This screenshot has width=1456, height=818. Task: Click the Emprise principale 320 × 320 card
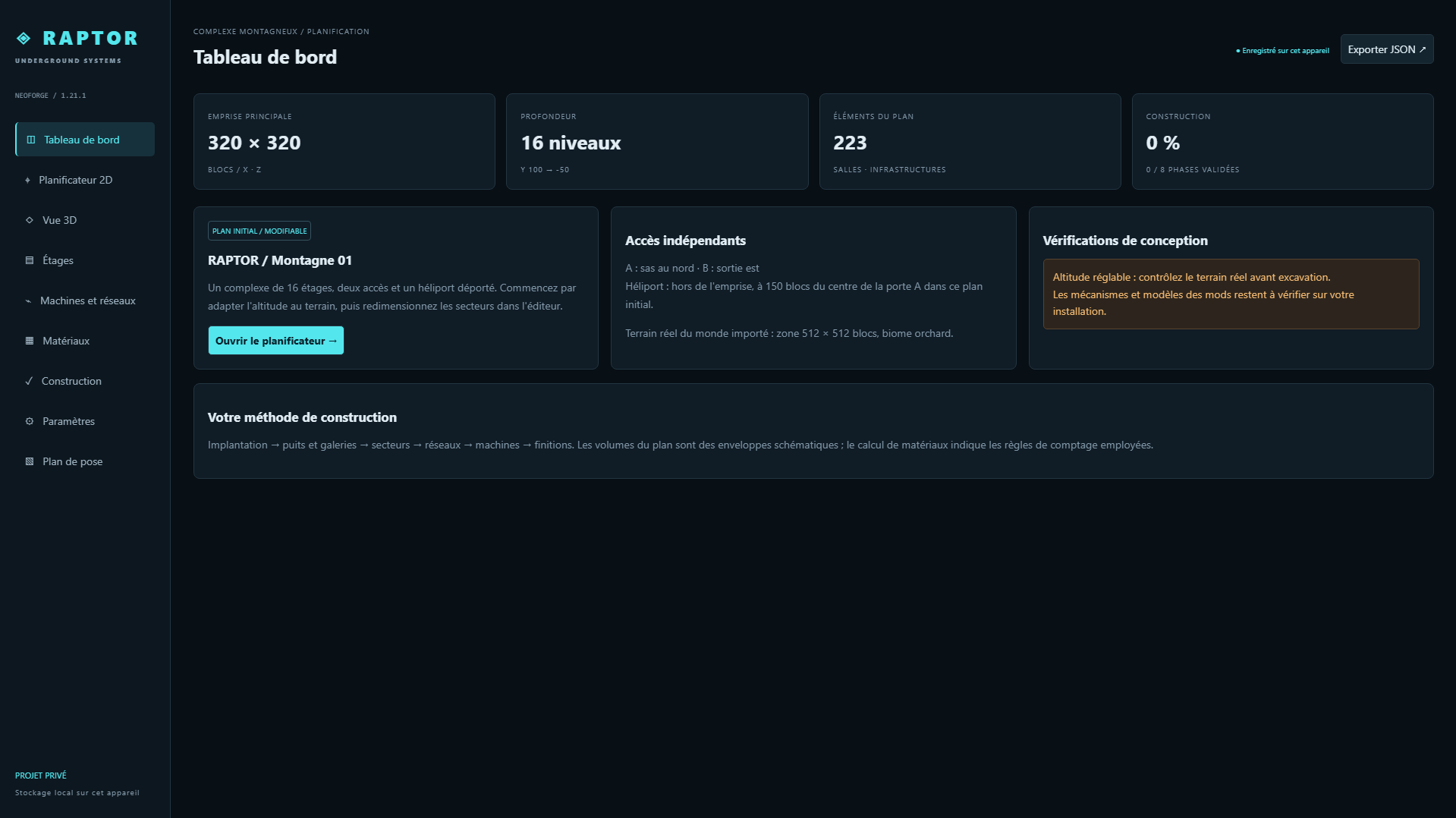pos(344,141)
